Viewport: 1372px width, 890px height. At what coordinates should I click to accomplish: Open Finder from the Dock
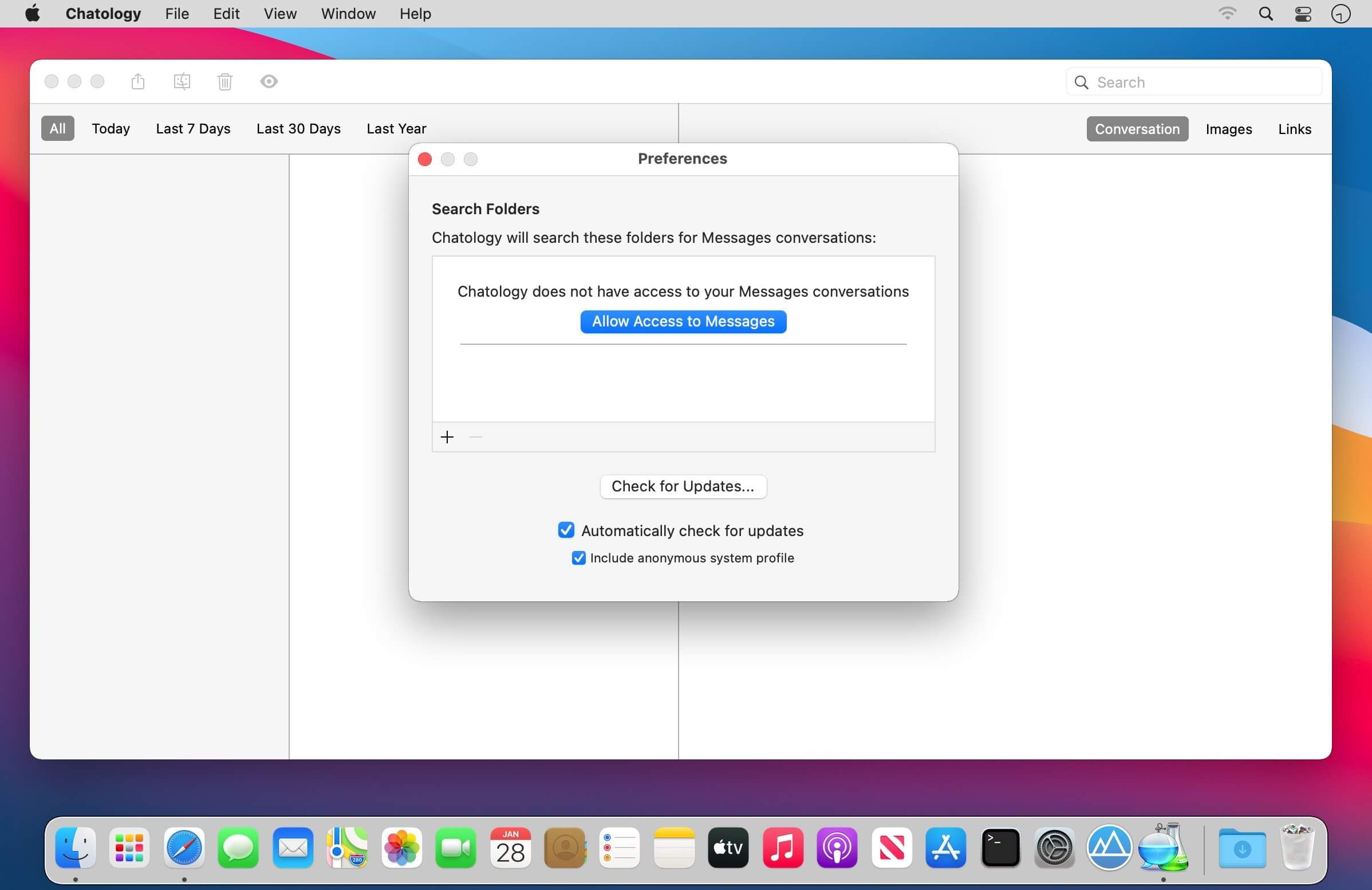(76, 848)
